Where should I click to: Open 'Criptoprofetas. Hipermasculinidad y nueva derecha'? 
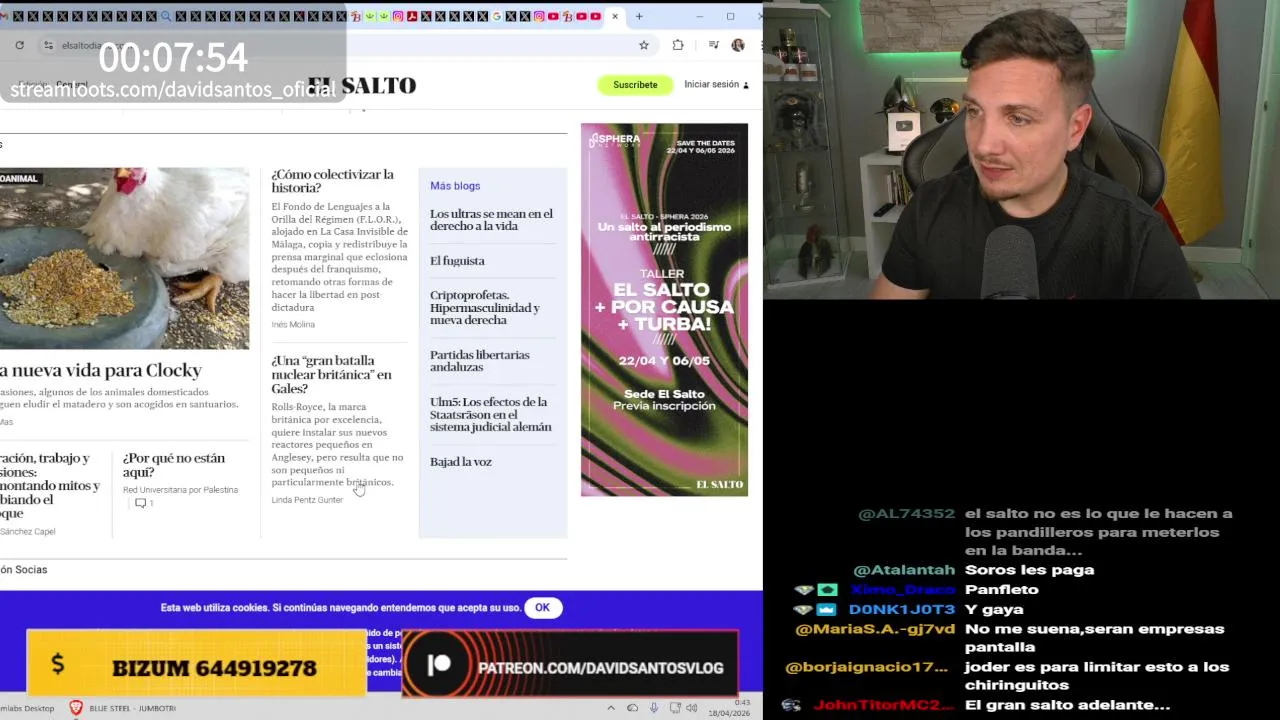click(x=485, y=308)
